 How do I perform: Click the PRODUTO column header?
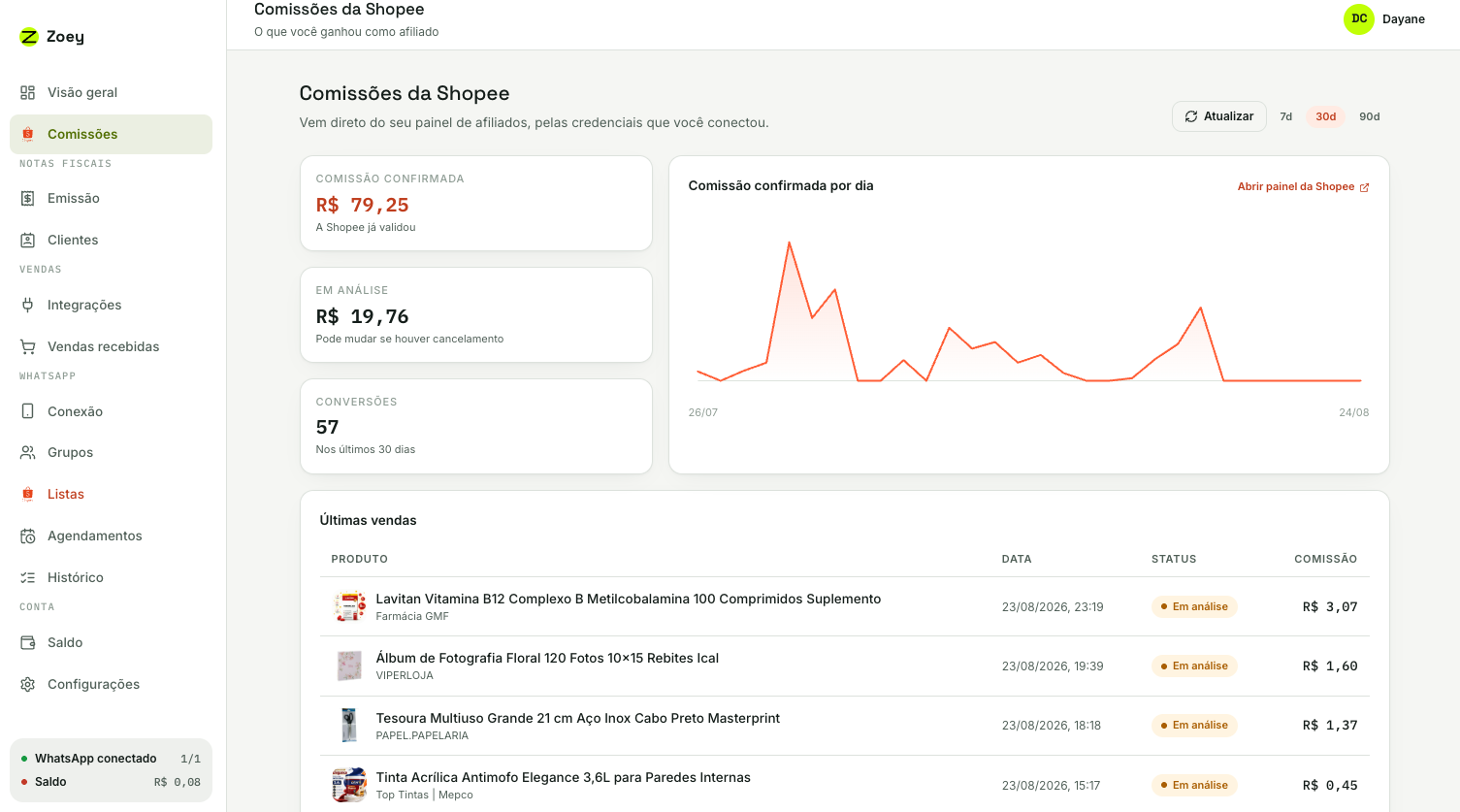coord(359,560)
